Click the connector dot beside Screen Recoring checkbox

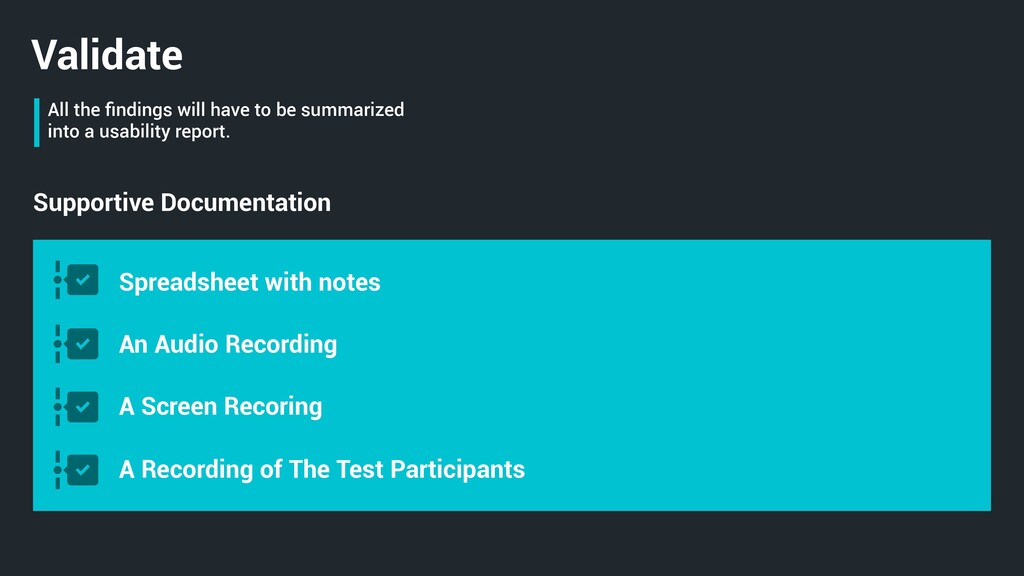[x=58, y=406]
